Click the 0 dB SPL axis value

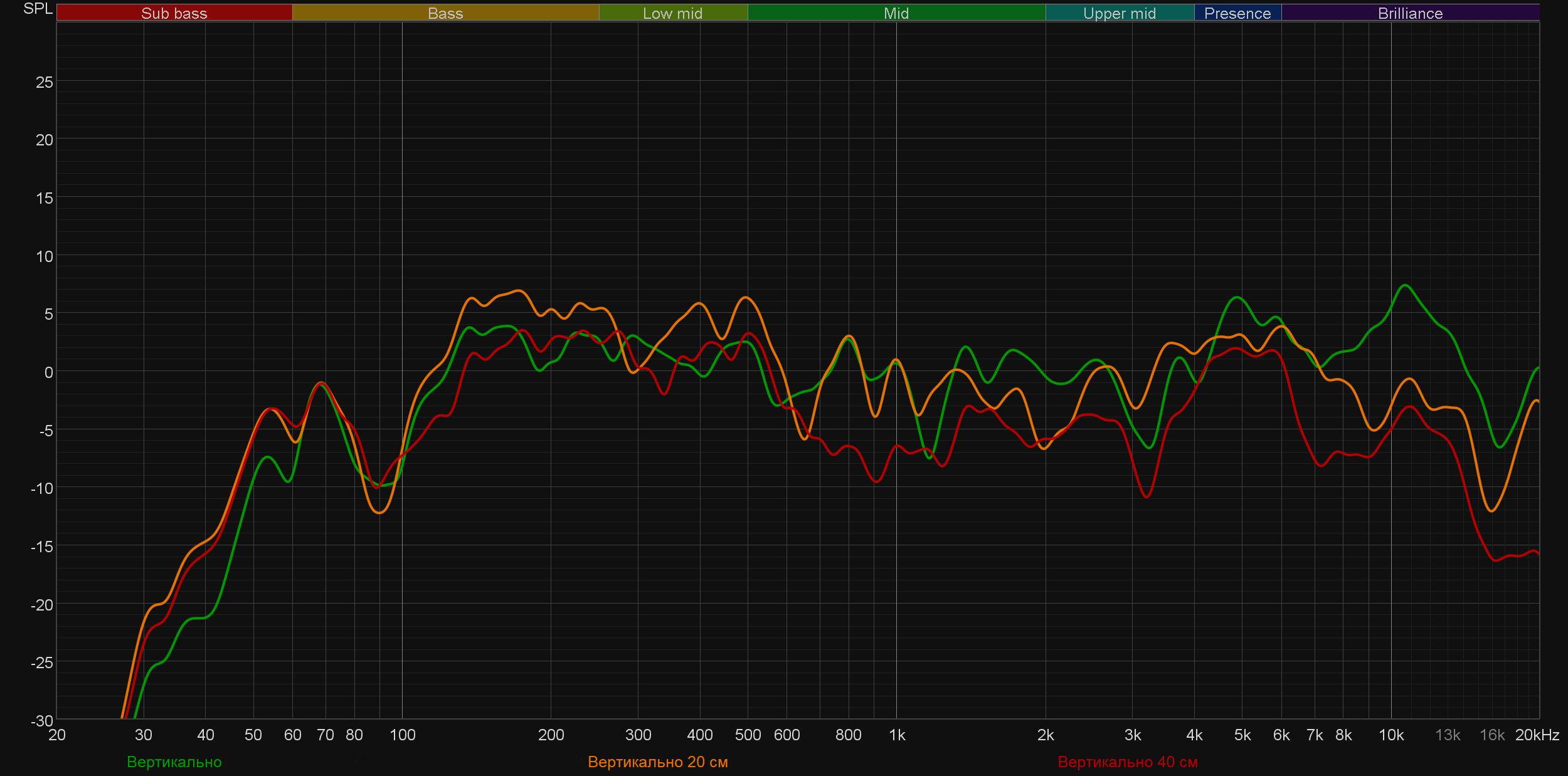(x=48, y=372)
